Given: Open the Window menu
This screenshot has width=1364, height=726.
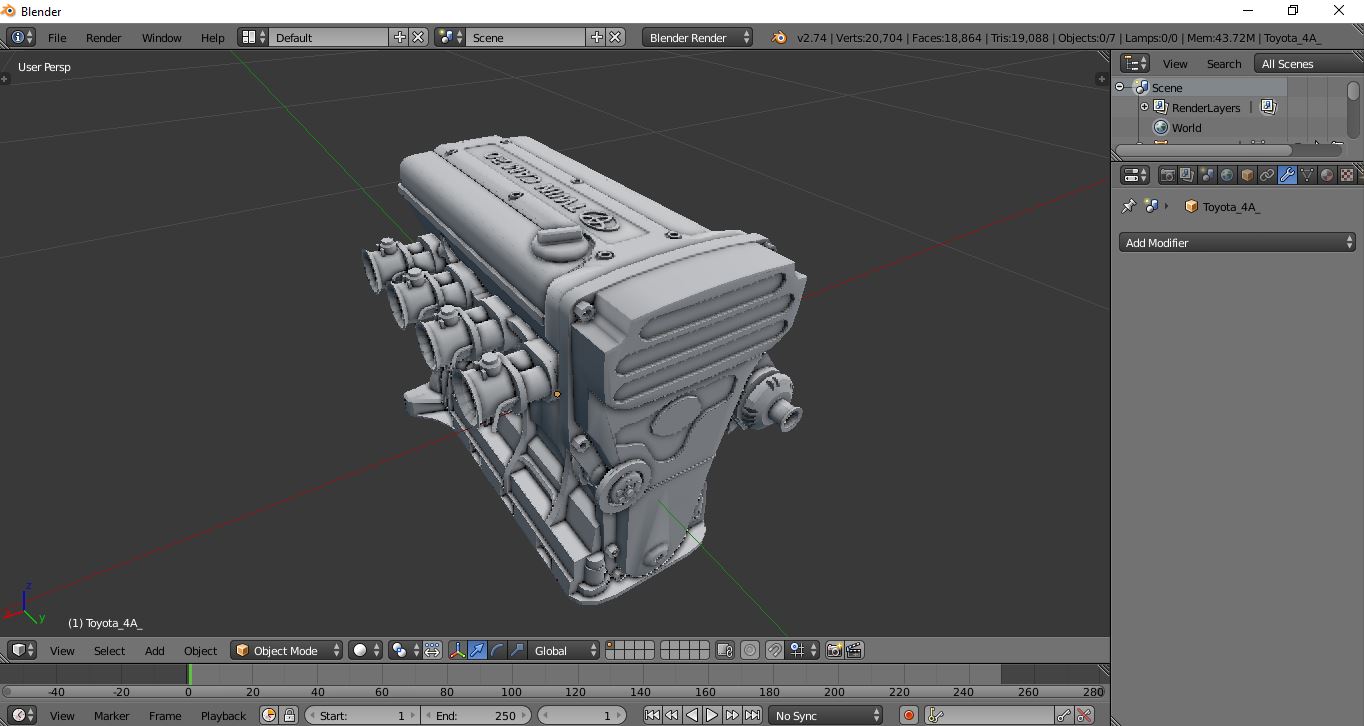Looking at the screenshot, I should click(161, 37).
